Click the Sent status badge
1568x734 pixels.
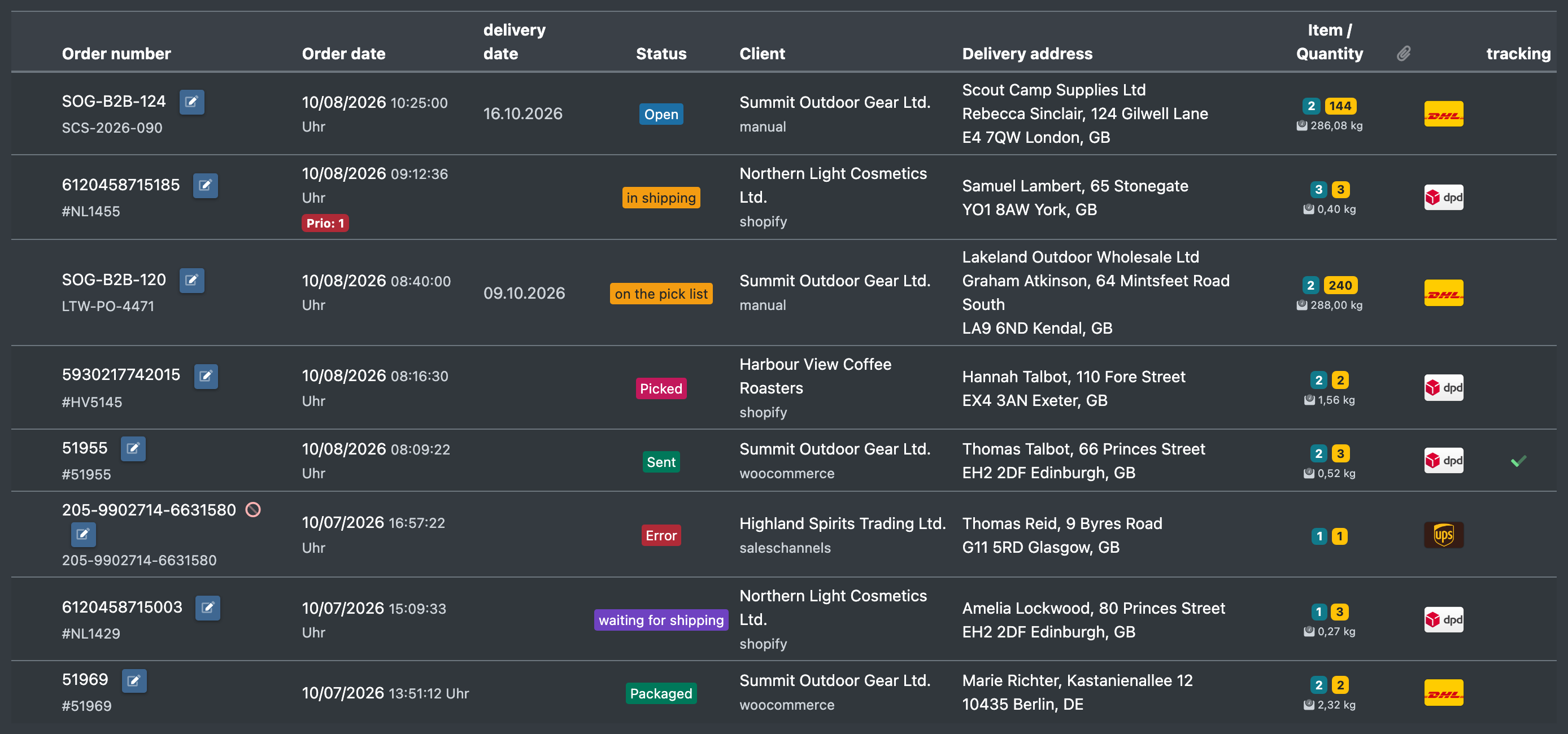click(661, 462)
